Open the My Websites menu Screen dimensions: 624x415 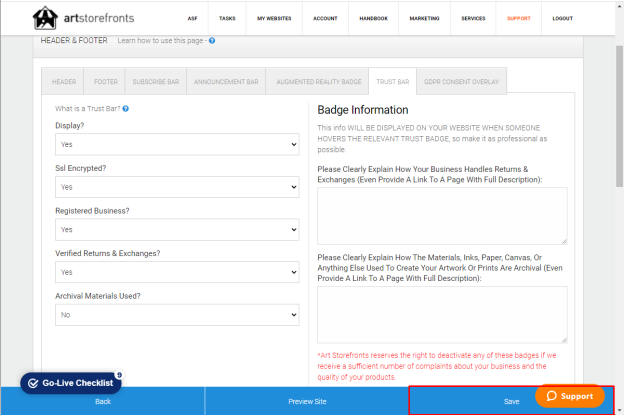(x=274, y=18)
